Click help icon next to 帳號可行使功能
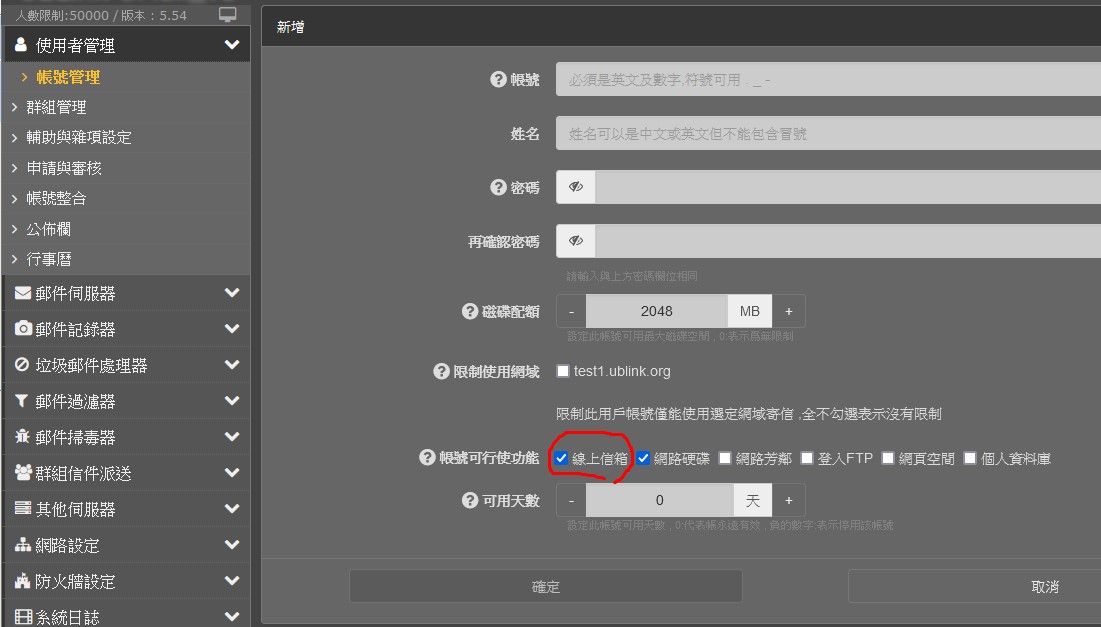1101x627 pixels. (427, 458)
